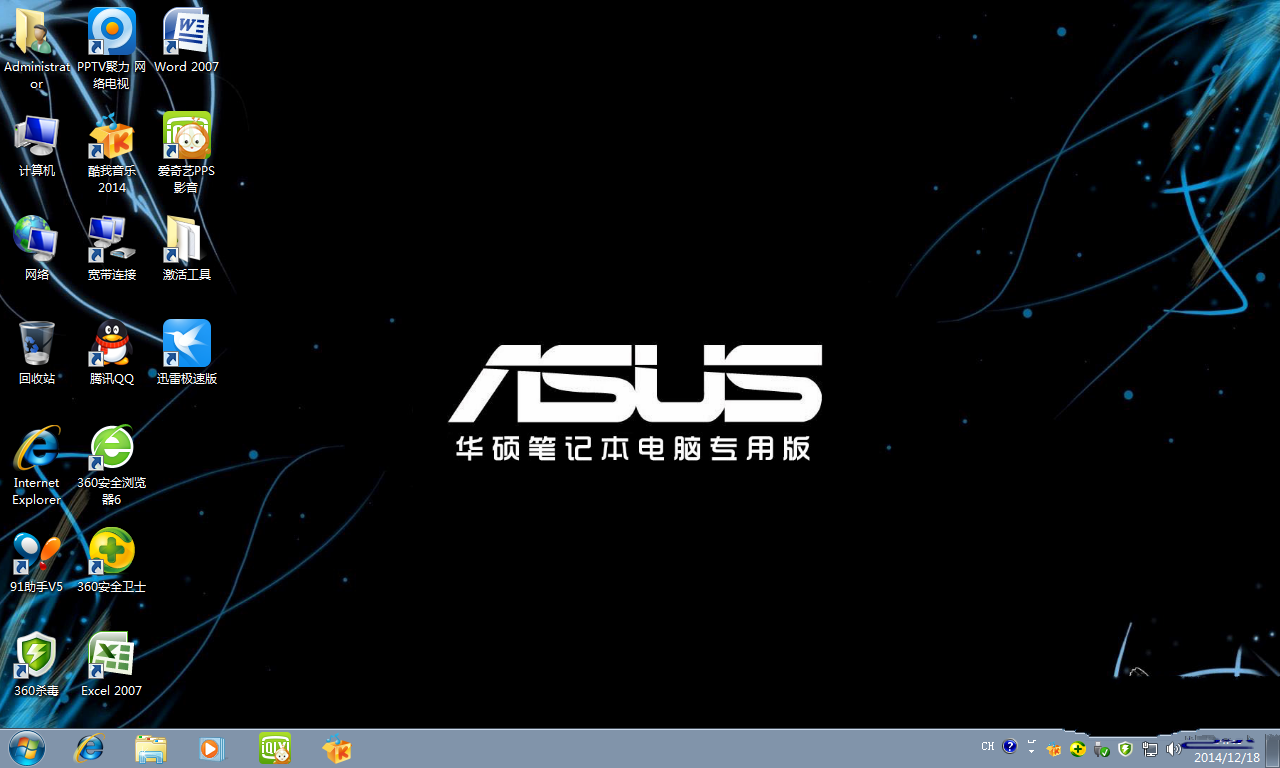The width and height of the screenshot is (1280, 768).
Task: Launch PPTV聚力 网络电视 desktop shortcut
Action: point(112,49)
